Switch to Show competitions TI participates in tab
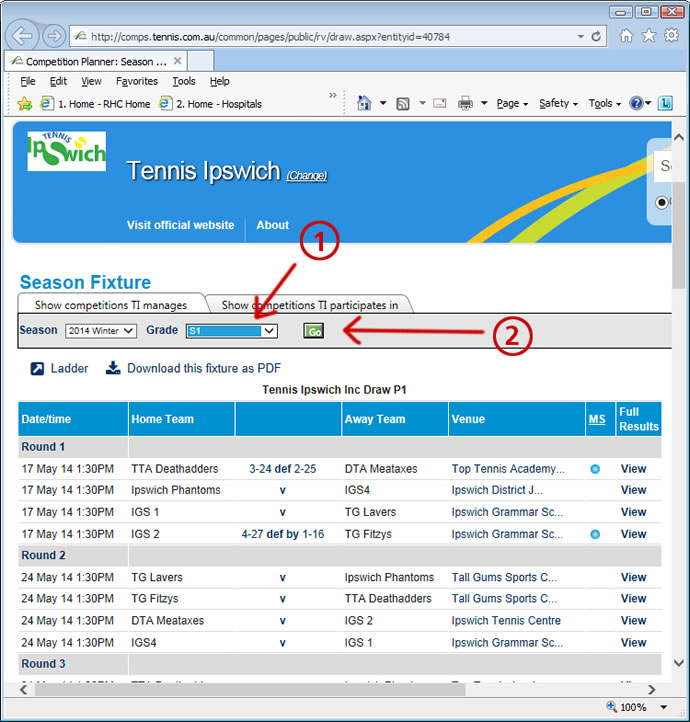 (x=309, y=305)
